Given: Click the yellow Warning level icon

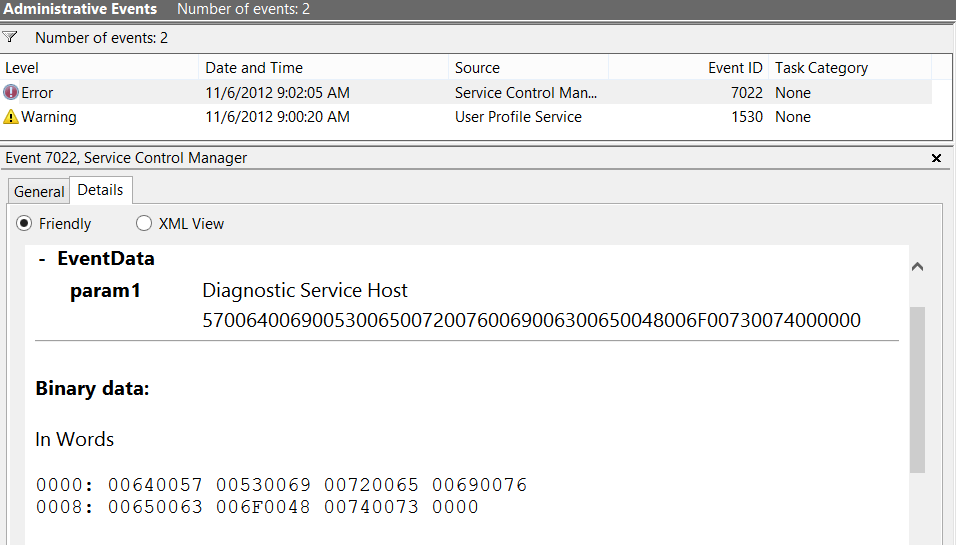Looking at the screenshot, I should (x=11, y=117).
